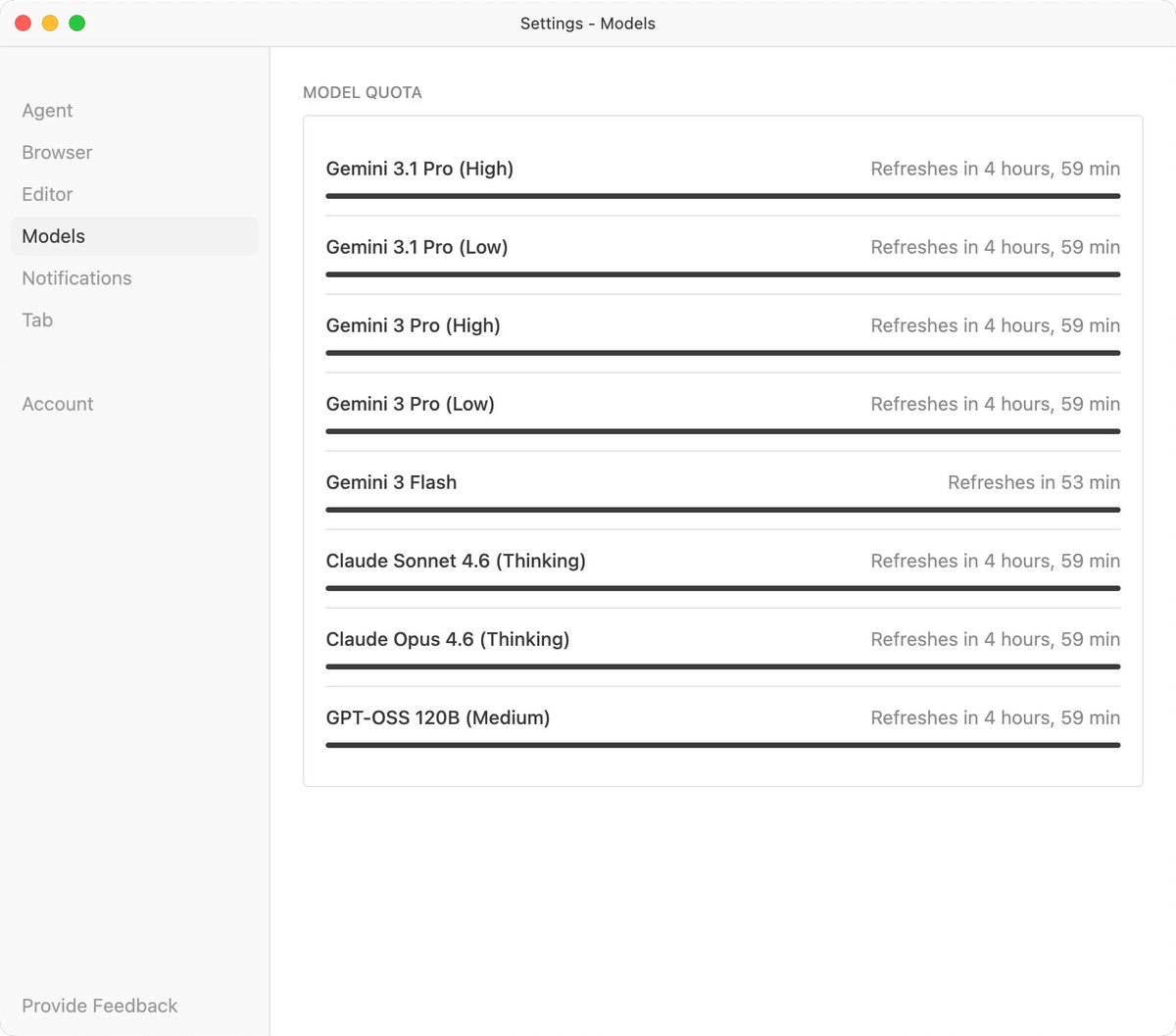Click the Gemini 3 Pro (Low) label
Image resolution: width=1176 pixels, height=1036 pixels.
pyautogui.click(x=410, y=404)
